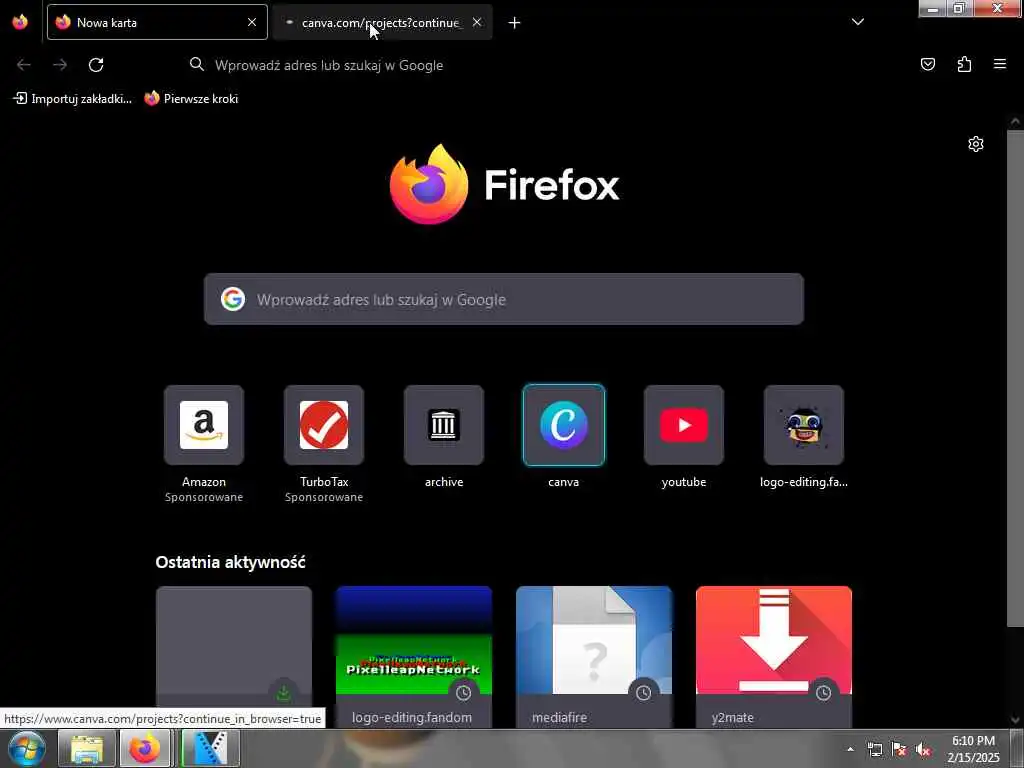Open Importuj zakładki bookmark item
This screenshot has width=1024, height=768.
click(73, 99)
